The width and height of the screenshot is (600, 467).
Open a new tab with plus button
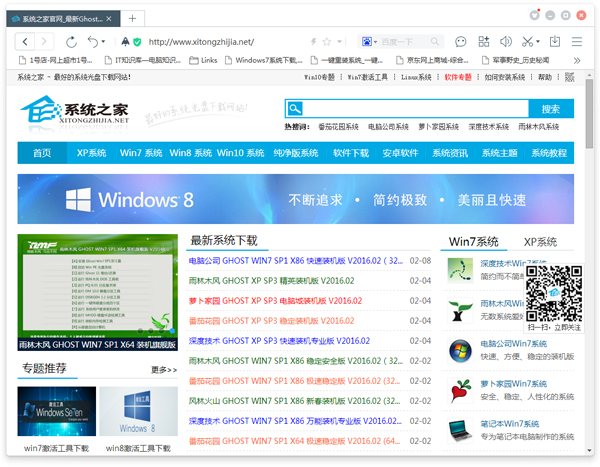tap(132, 18)
